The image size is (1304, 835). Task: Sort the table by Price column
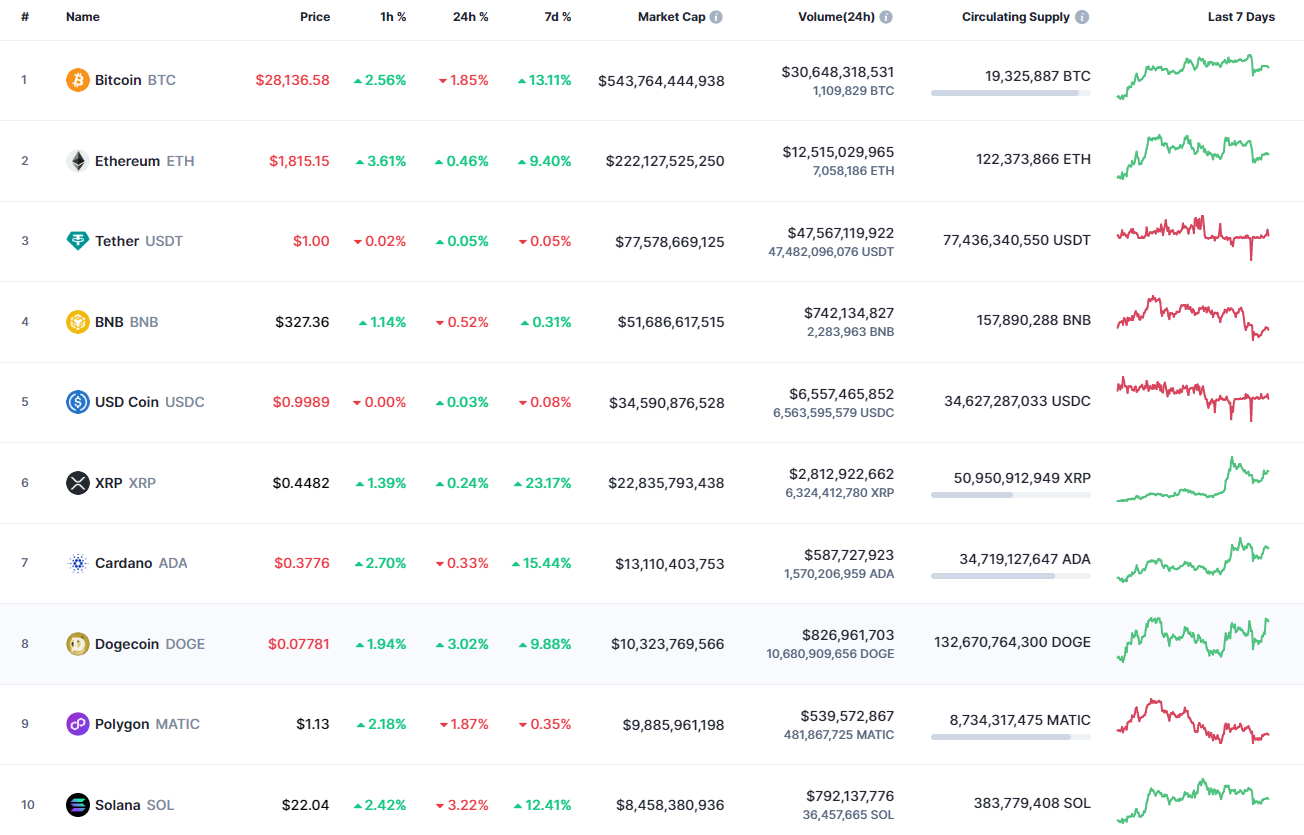pos(315,16)
